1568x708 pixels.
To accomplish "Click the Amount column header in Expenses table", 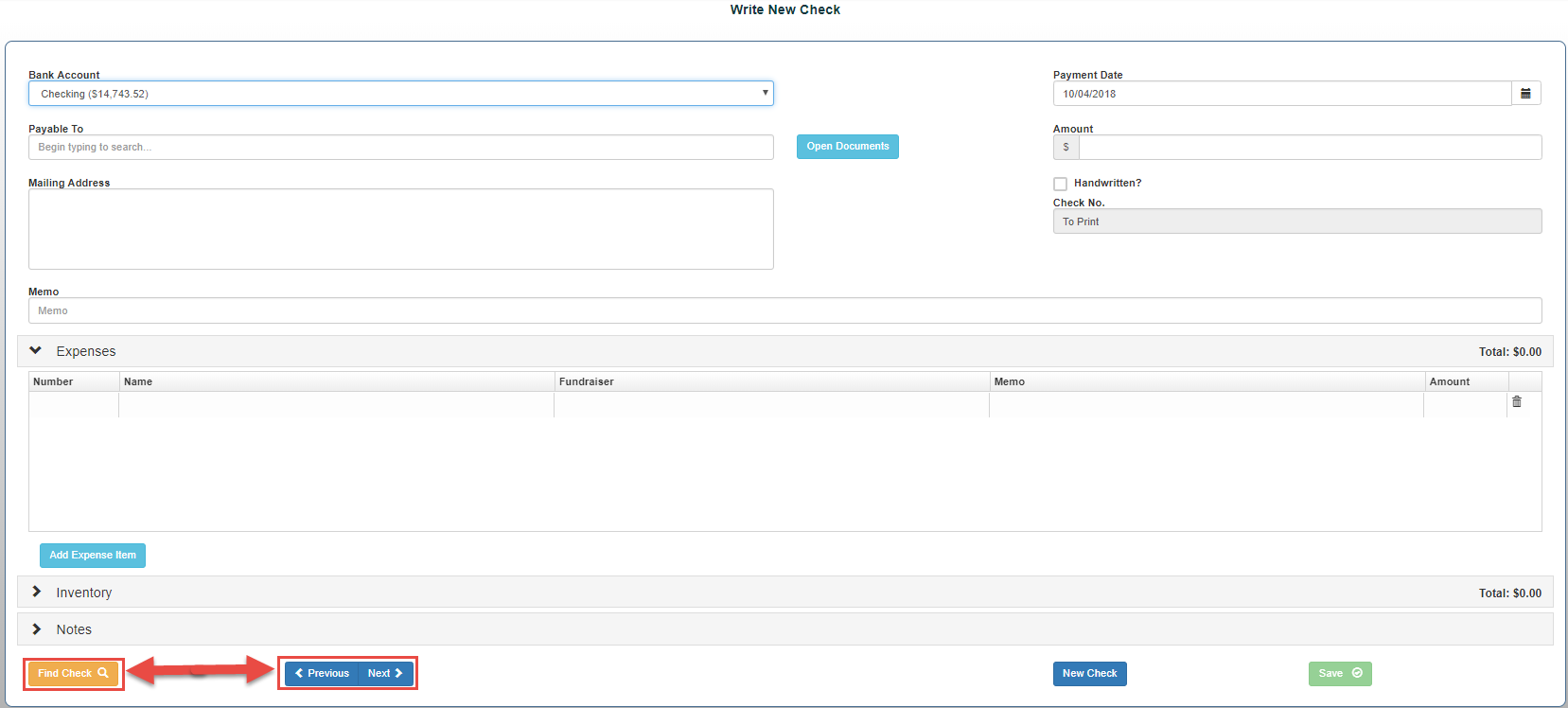I will click(x=1467, y=381).
